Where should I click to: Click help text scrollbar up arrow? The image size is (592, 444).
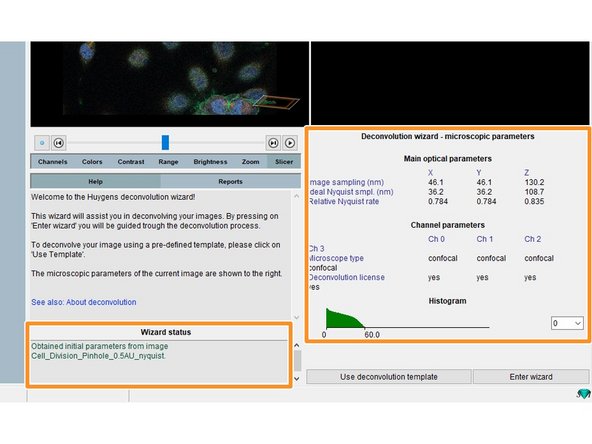coord(296,196)
